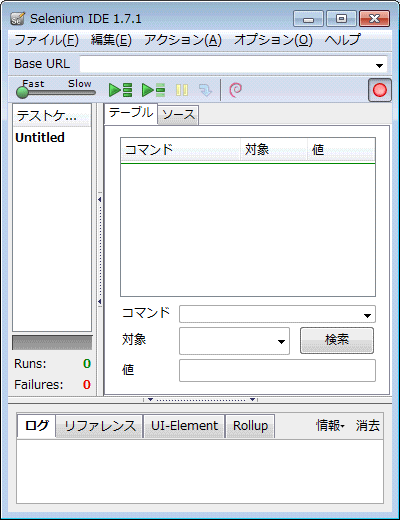Collapse the bottom log panel splitter
Viewport: 400px width, 520px height.
[x=201, y=399]
